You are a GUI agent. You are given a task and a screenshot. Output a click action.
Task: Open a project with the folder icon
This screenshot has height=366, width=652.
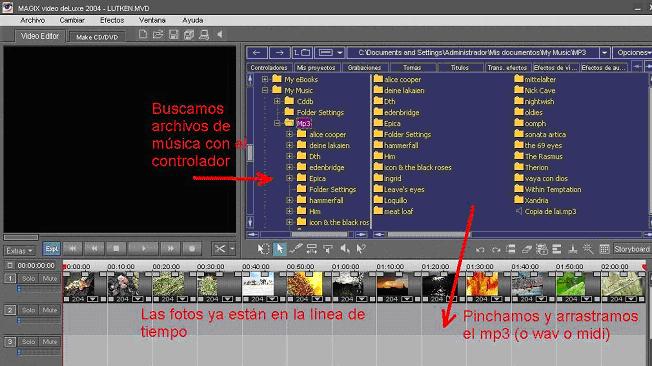pos(158,35)
